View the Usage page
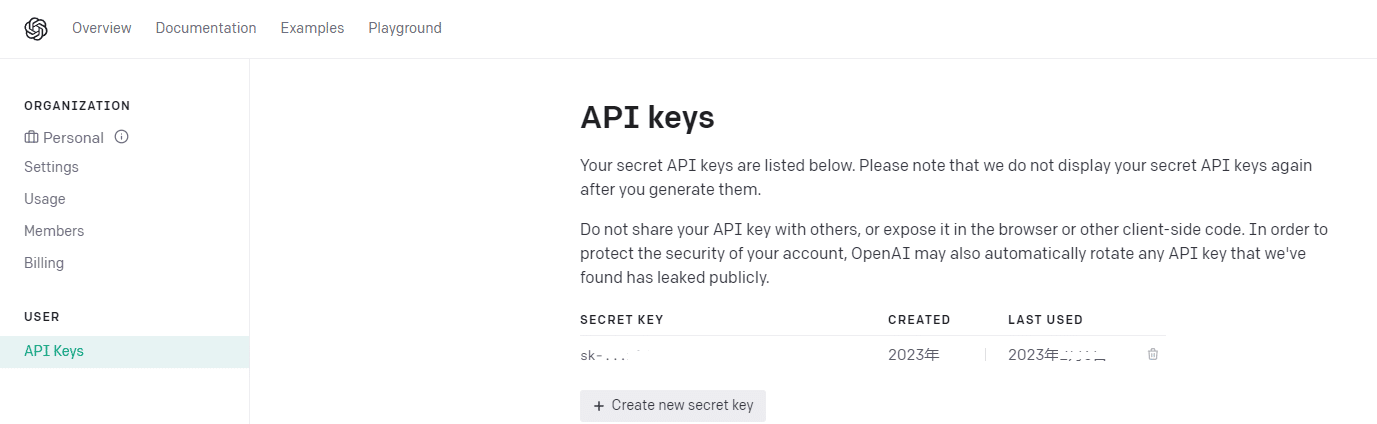1377x424 pixels. pyautogui.click(x=45, y=199)
